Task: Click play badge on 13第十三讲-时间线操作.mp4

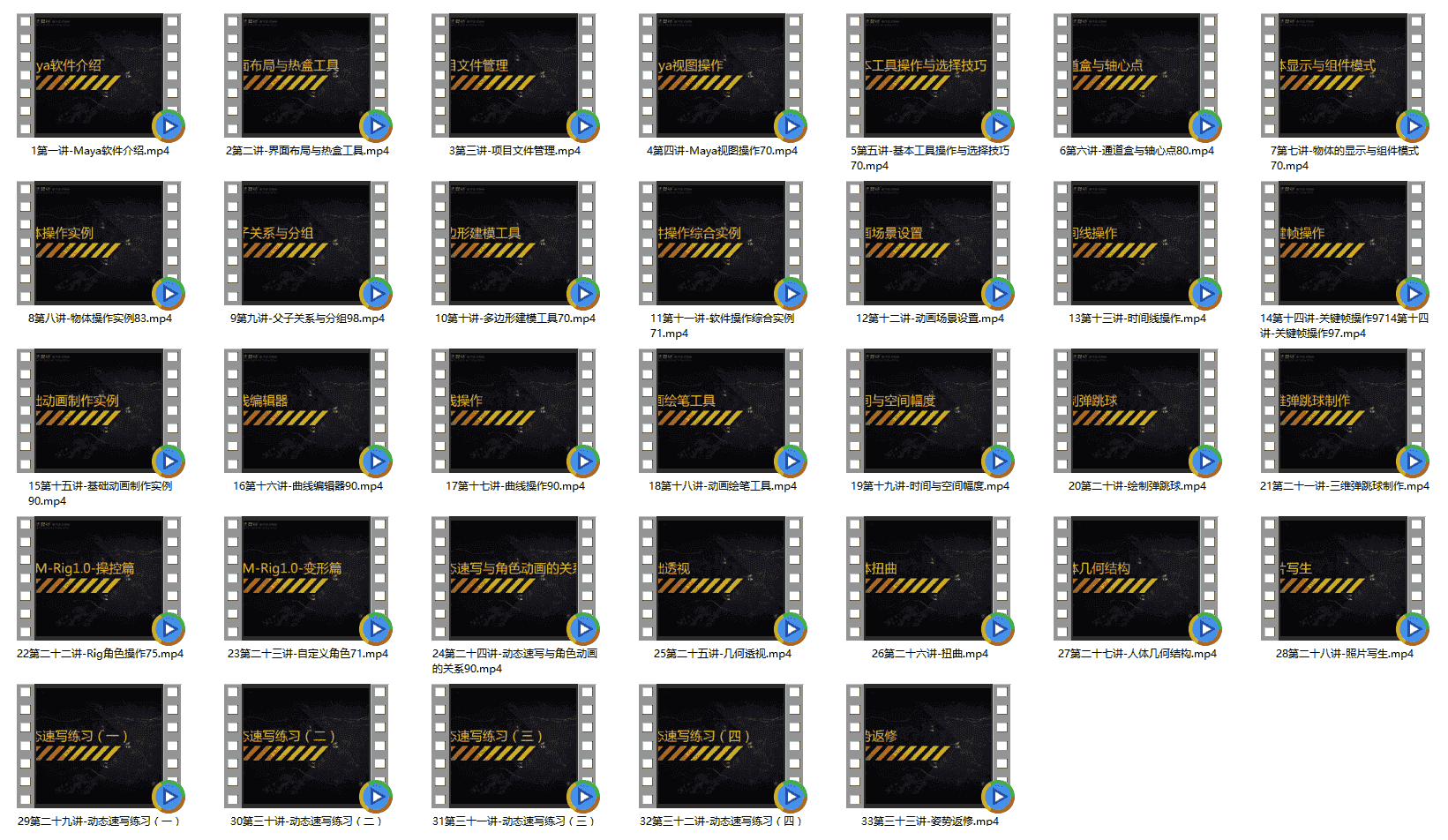Action: click(1205, 294)
